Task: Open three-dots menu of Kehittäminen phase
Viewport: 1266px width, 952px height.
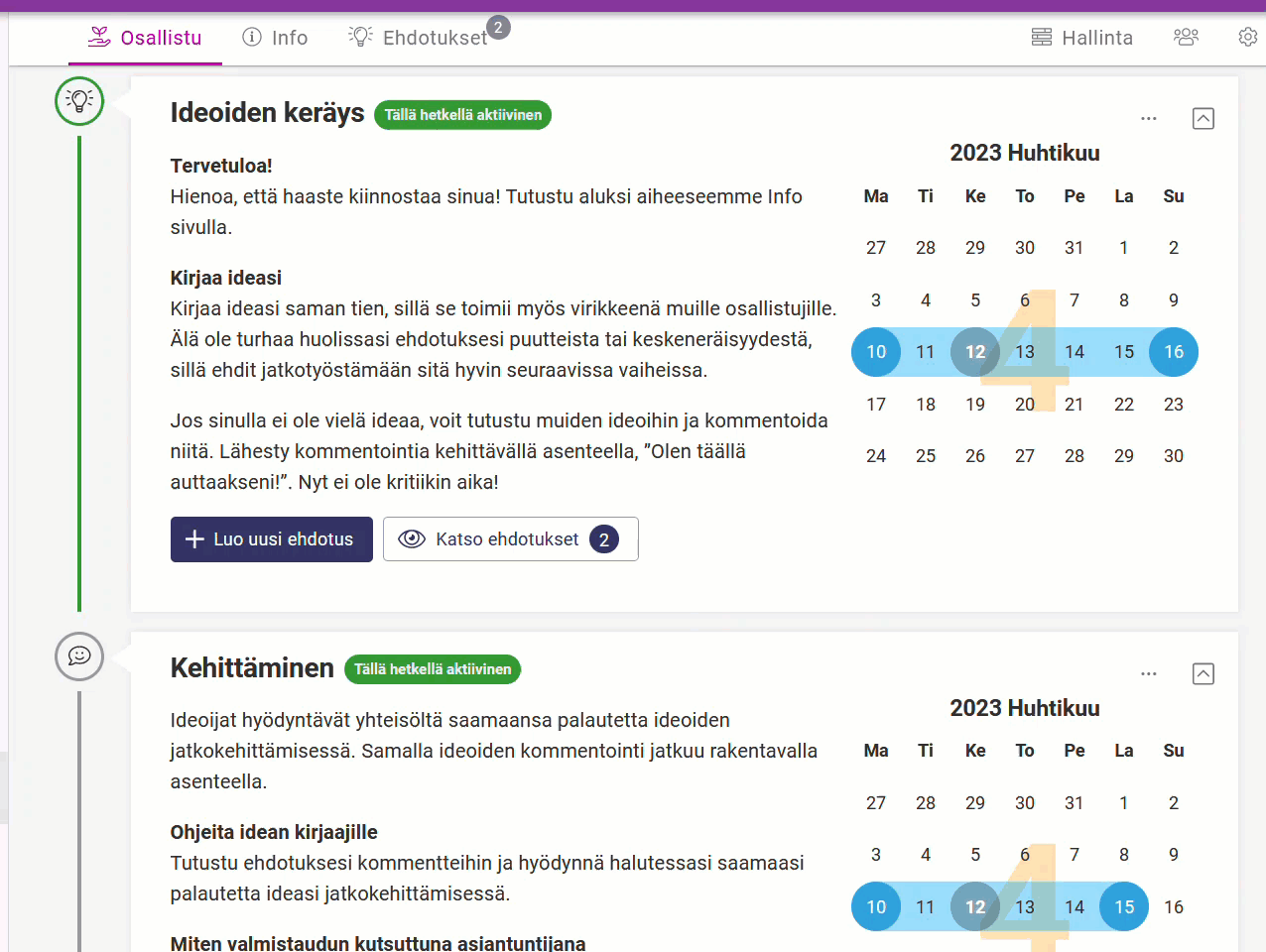Action: [1149, 673]
